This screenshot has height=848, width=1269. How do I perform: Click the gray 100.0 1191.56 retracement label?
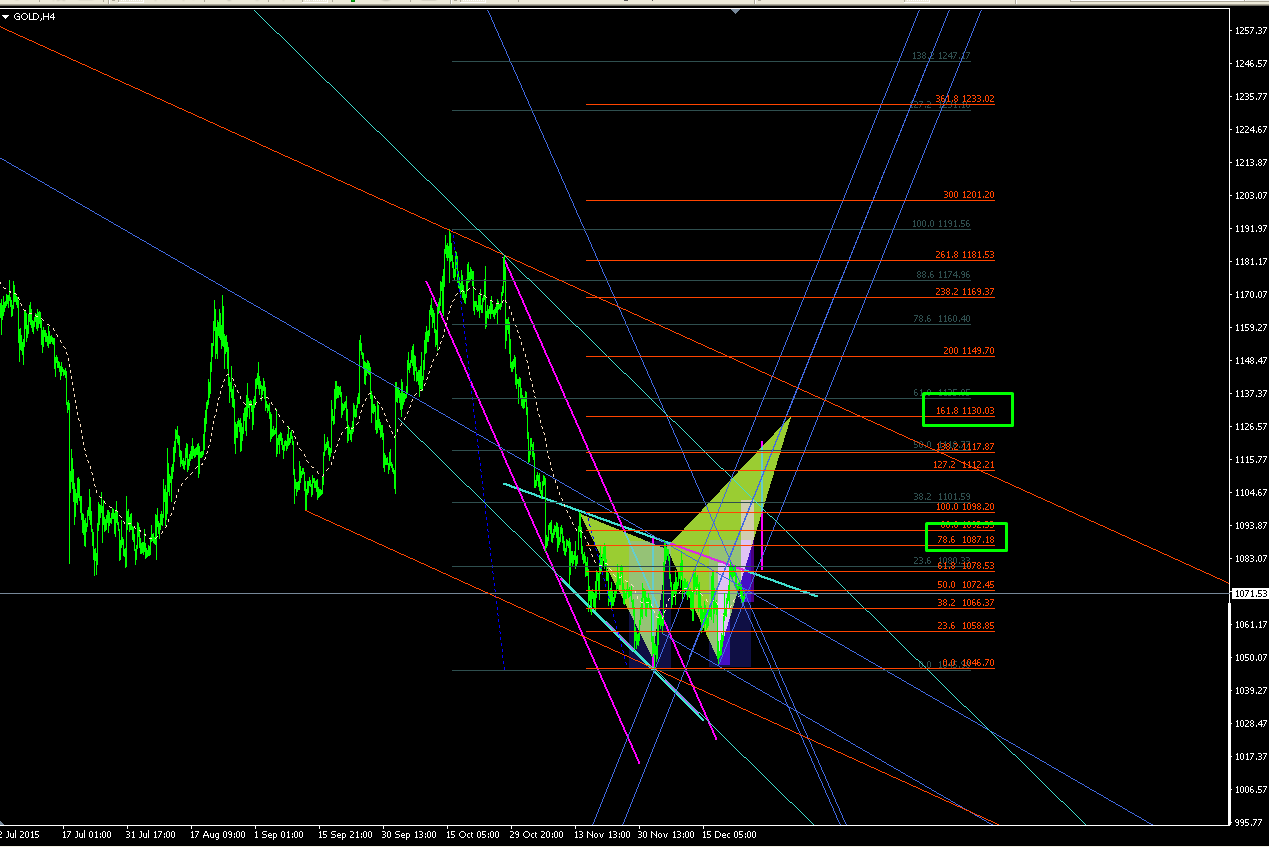pyautogui.click(x=941, y=224)
